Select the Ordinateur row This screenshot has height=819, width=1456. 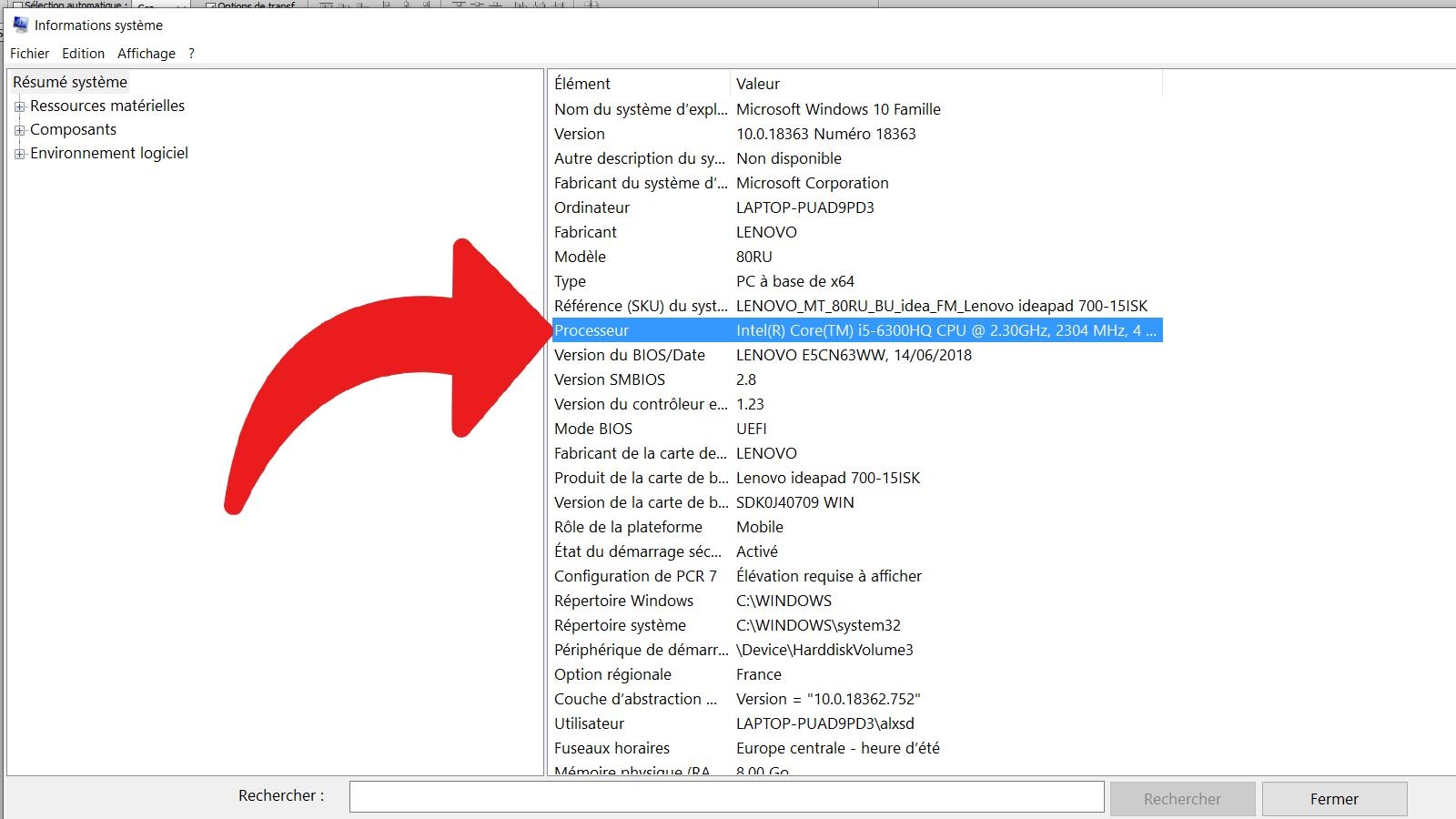click(855, 207)
